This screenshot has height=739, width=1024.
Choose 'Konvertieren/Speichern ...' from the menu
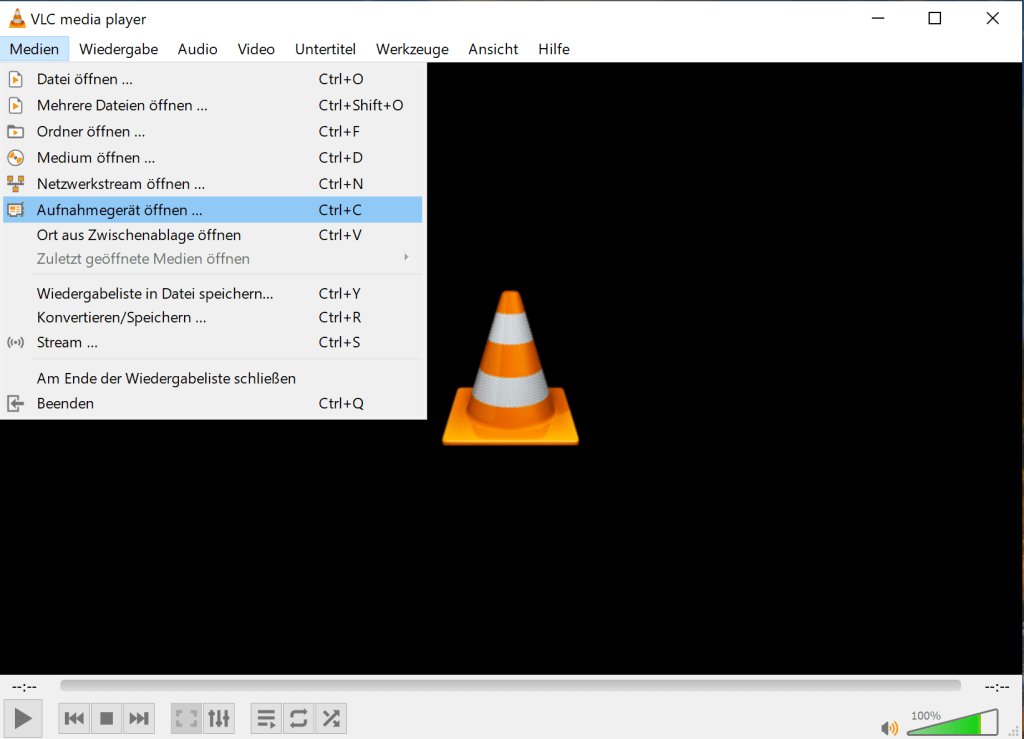[x=121, y=317]
